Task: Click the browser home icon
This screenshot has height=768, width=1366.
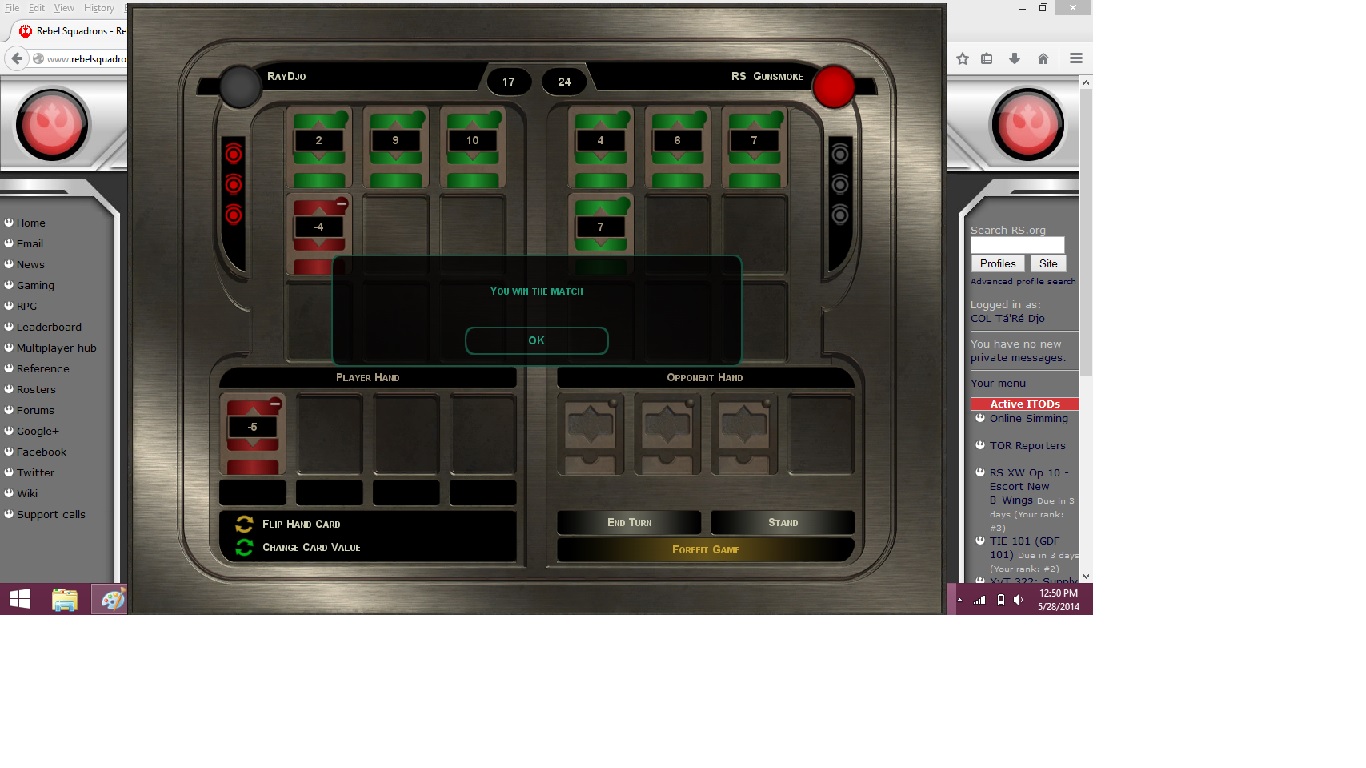Action: (1042, 59)
